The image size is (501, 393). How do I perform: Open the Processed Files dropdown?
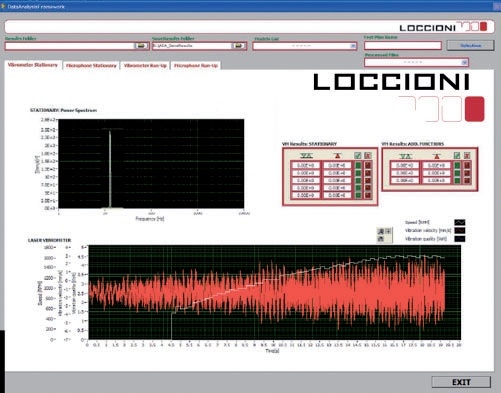pyautogui.click(x=416, y=62)
